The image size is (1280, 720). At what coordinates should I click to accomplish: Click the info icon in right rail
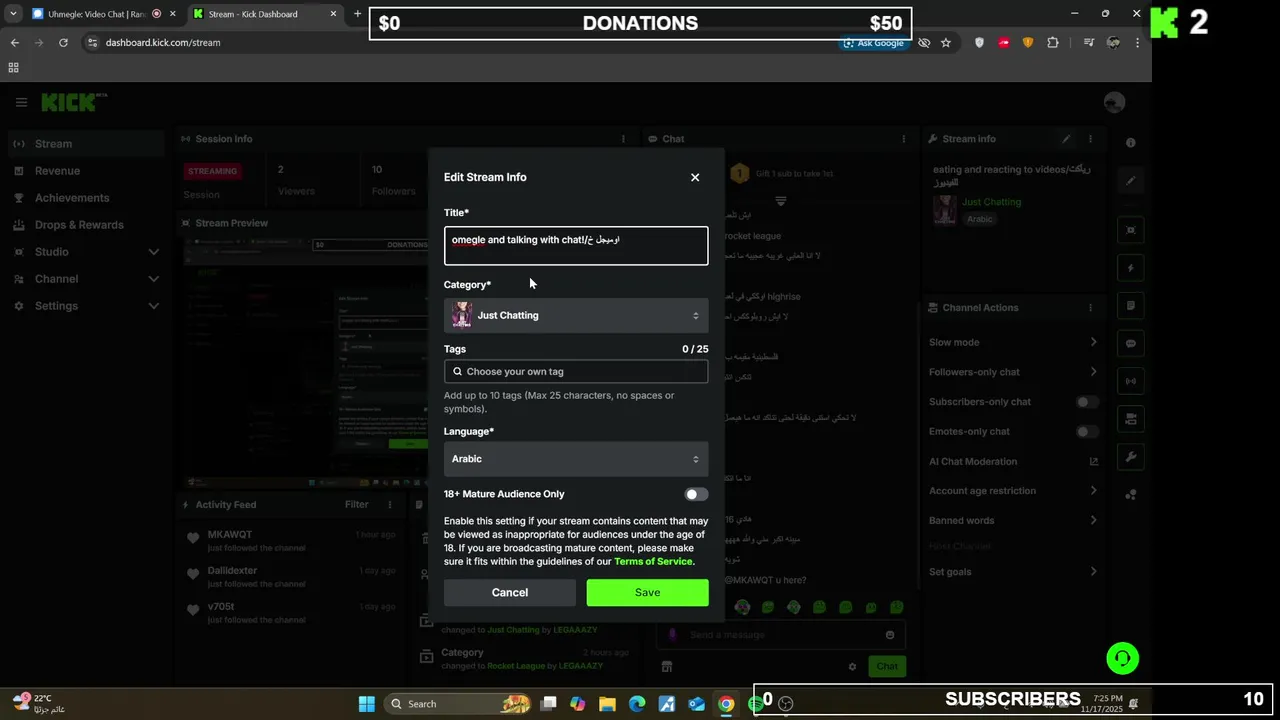(x=1131, y=143)
